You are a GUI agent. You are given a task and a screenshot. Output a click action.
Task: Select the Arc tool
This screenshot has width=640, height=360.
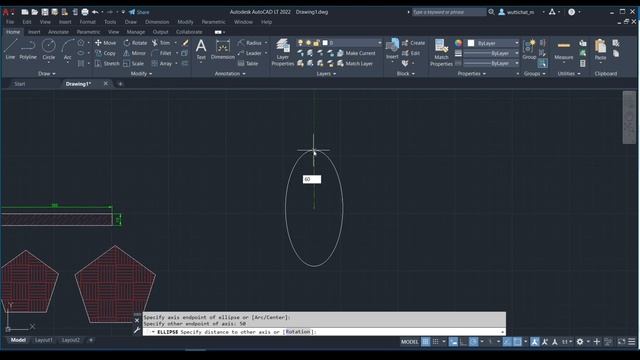click(67, 49)
